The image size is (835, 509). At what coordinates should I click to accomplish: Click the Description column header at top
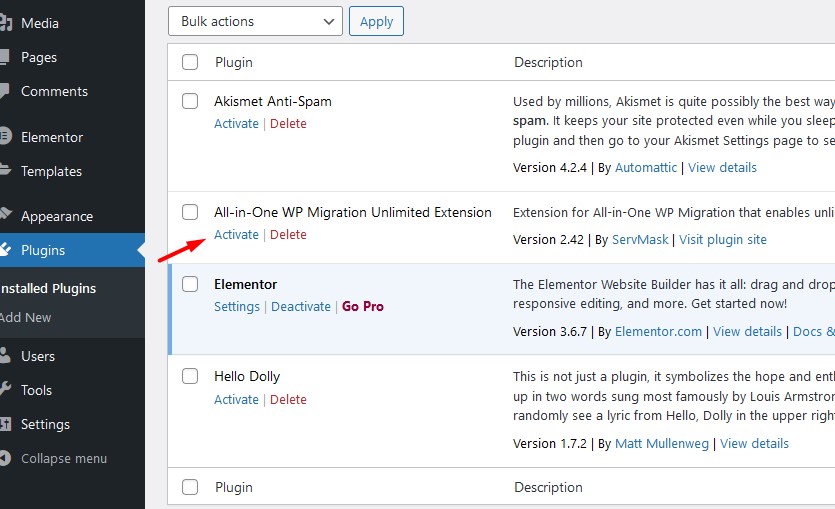(548, 62)
